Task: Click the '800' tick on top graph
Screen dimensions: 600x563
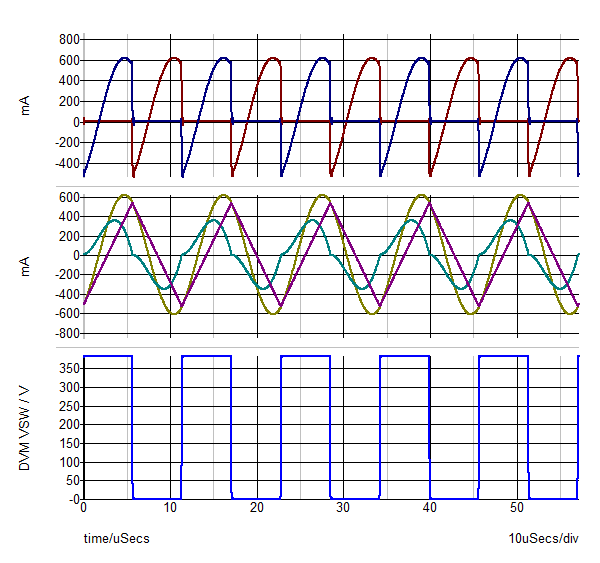Action: 69,40
